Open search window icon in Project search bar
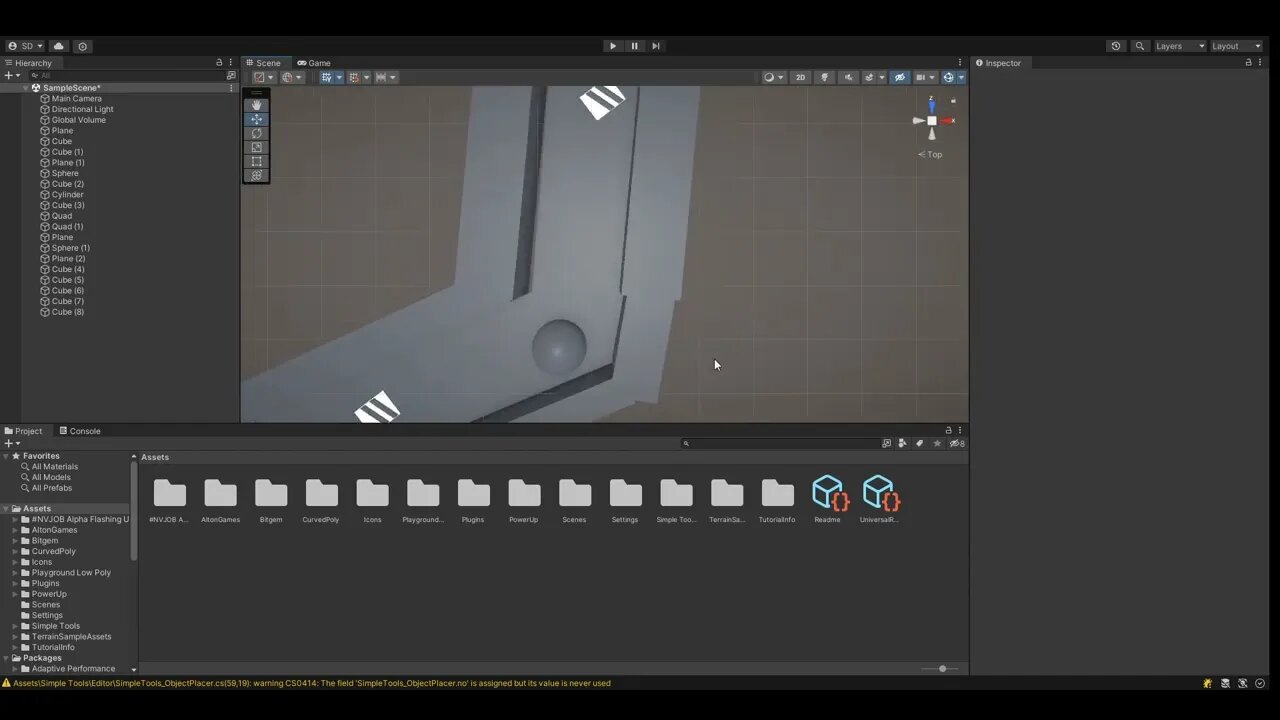Viewport: 1280px width, 720px height. (886, 443)
